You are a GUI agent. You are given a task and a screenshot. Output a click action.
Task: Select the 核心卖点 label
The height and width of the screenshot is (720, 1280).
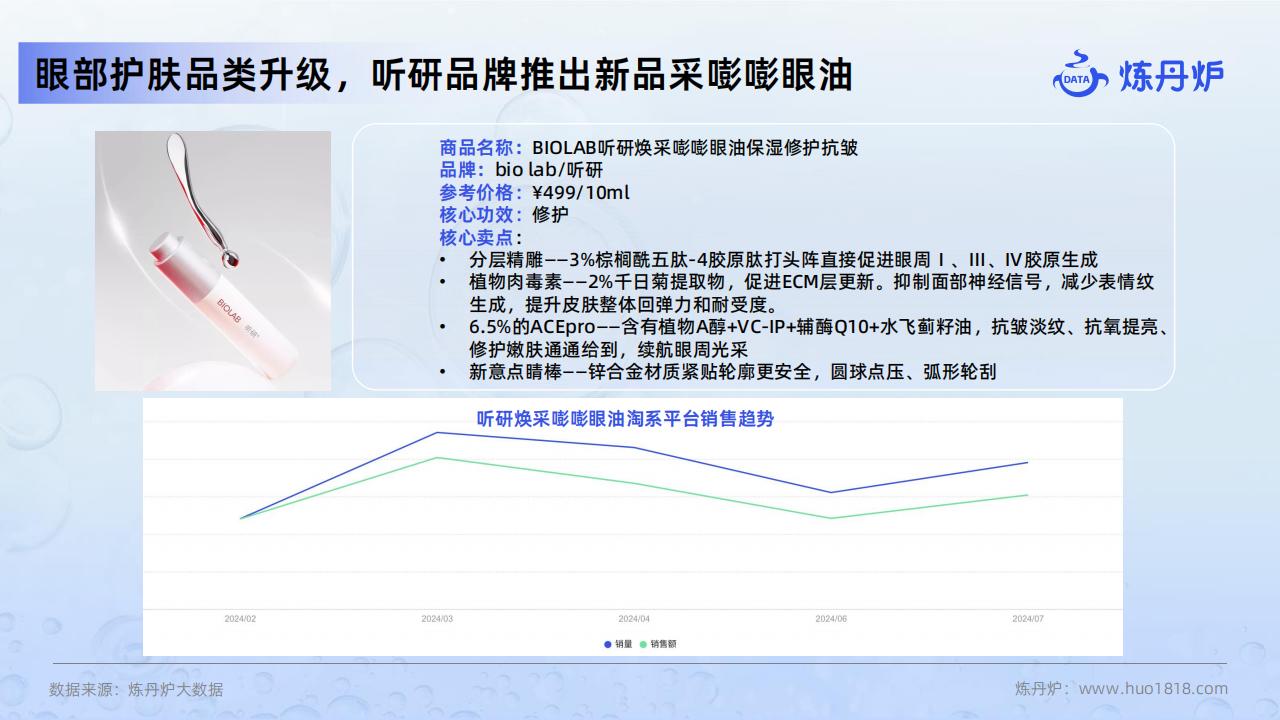481,237
